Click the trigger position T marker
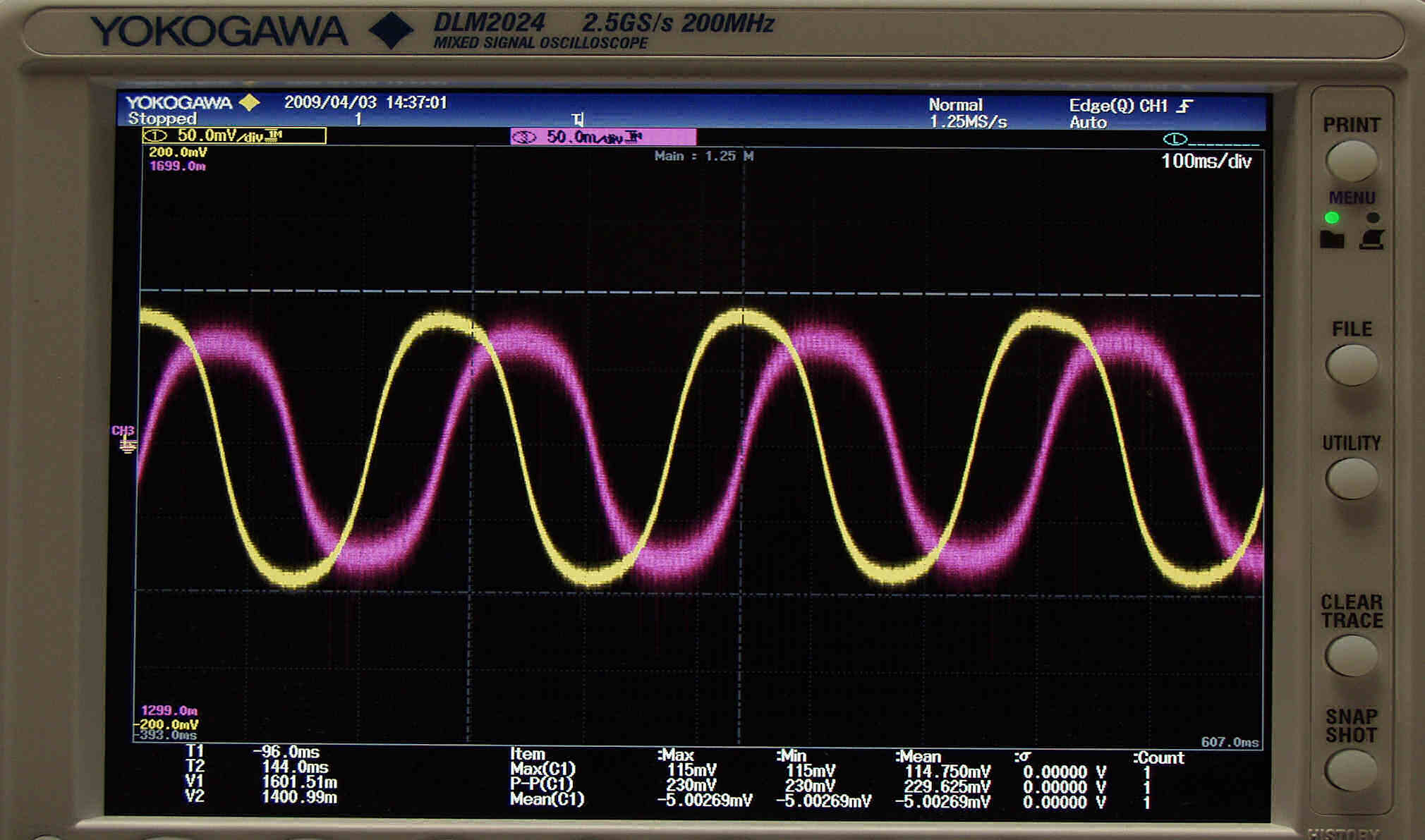1425x840 pixels. point(578,119)
